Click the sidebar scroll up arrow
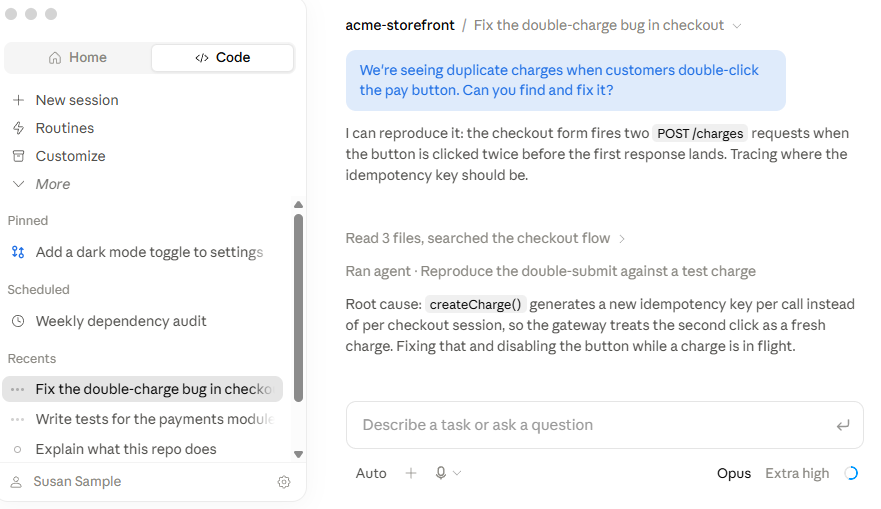 point(298,205)
